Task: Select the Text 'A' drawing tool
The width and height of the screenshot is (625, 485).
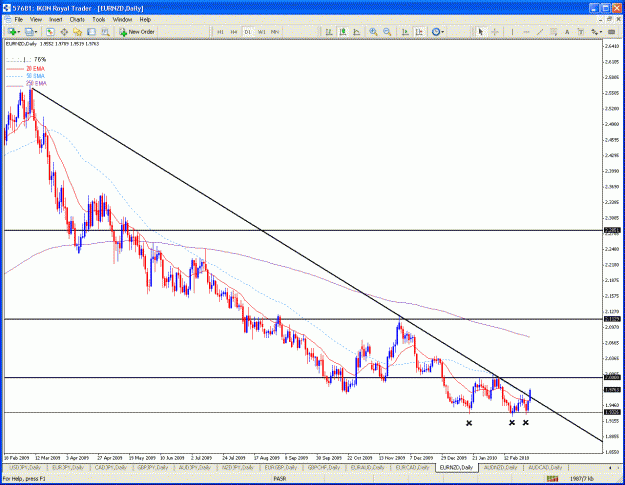Action: (x=567, y=32)
